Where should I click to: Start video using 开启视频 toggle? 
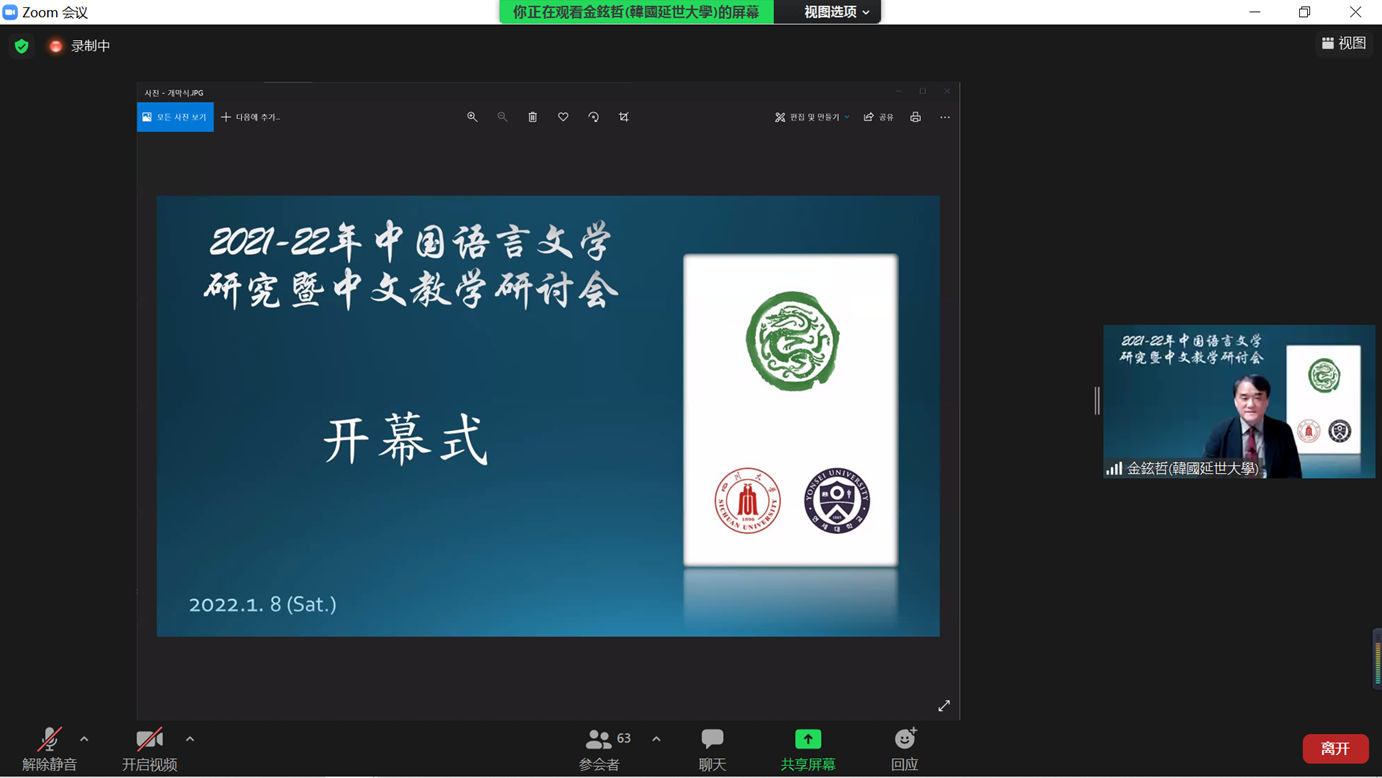pos(148,746)
